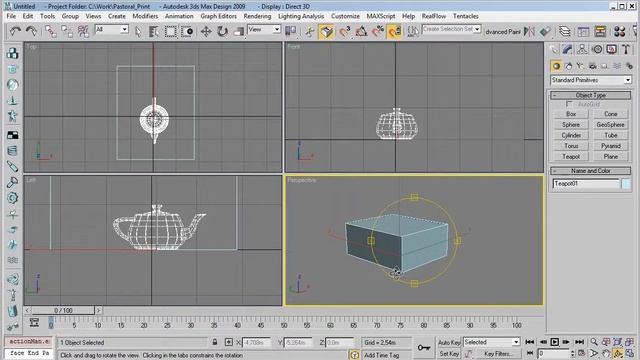This screenshot has height=360, width=640.
Task: Click the Align tool icon
Action: click(x=545, y=31)
